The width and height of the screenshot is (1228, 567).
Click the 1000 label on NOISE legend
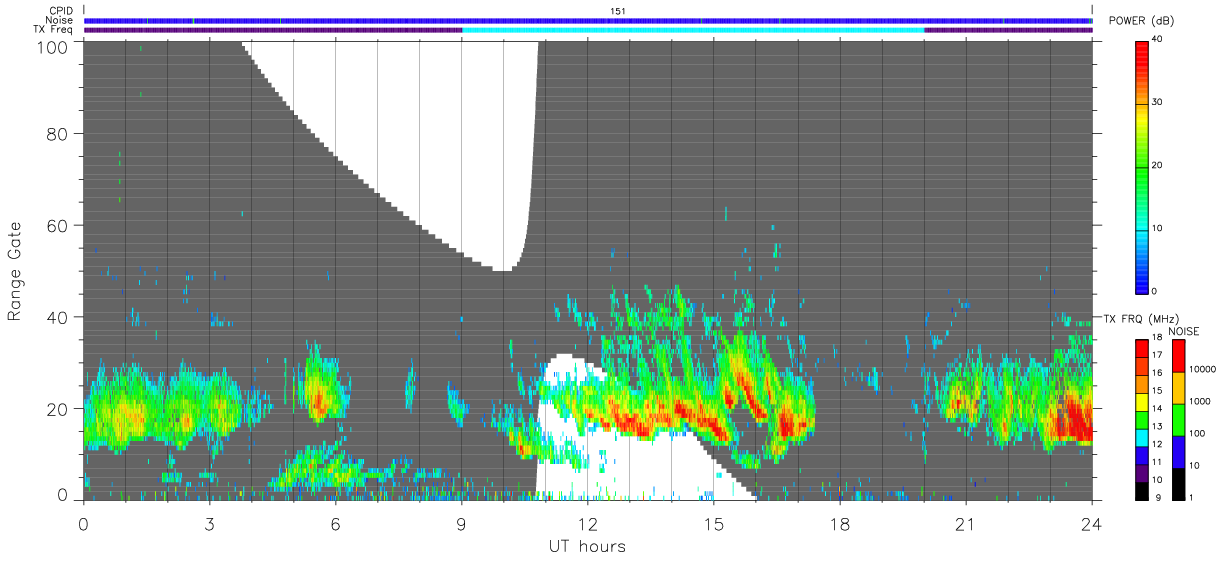coord(1201,401)
